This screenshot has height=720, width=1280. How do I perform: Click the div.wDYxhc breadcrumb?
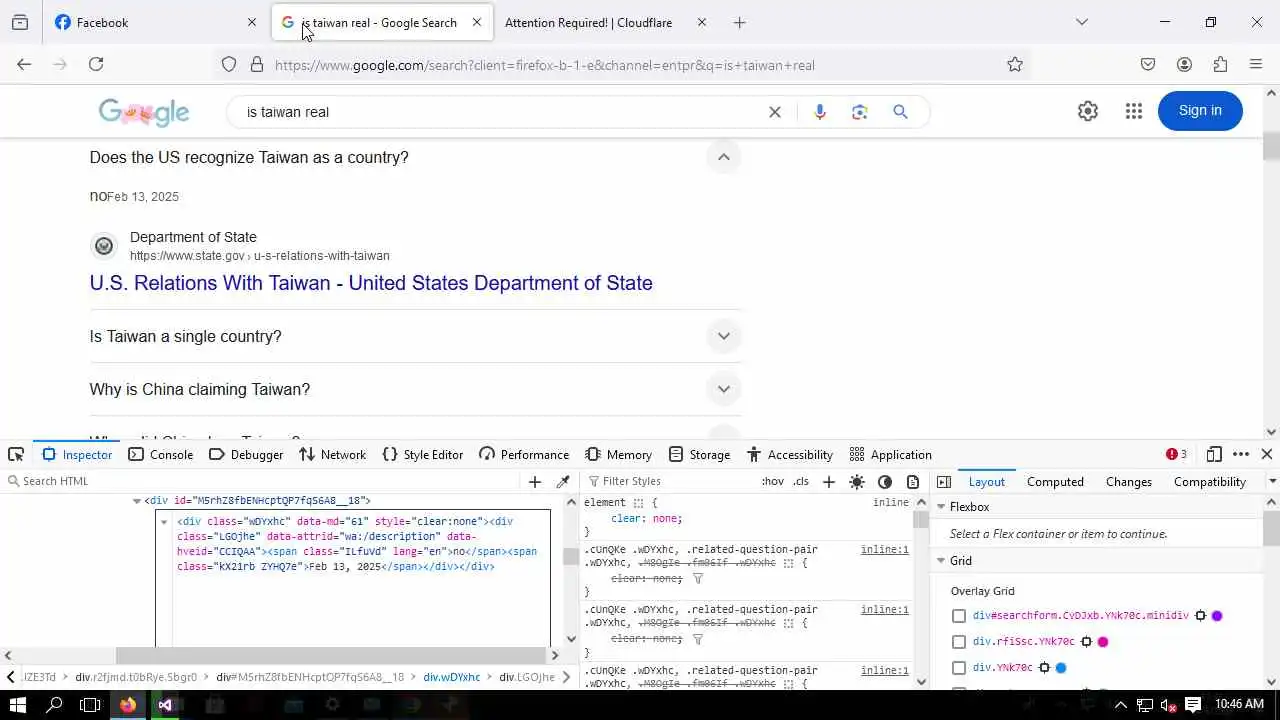click(451, 677)
